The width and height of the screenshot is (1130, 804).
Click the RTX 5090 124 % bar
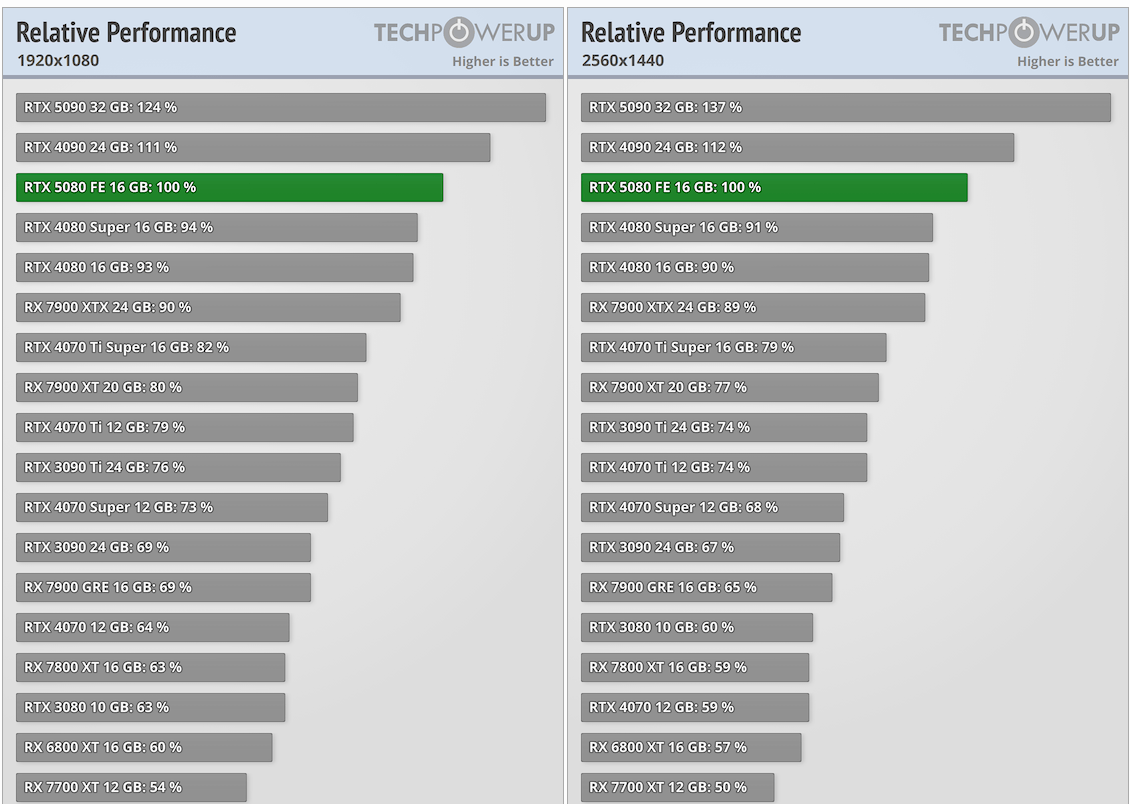[280, 107]
